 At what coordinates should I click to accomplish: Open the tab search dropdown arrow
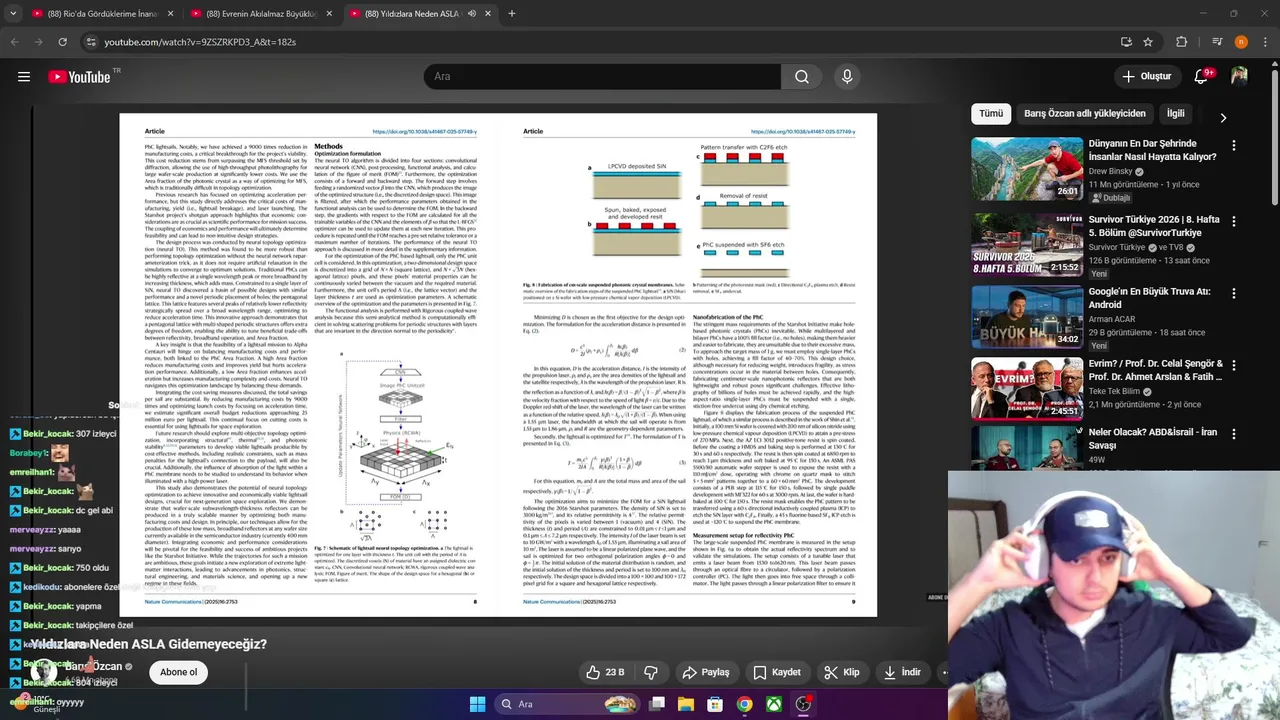click(x=14, y=14)
